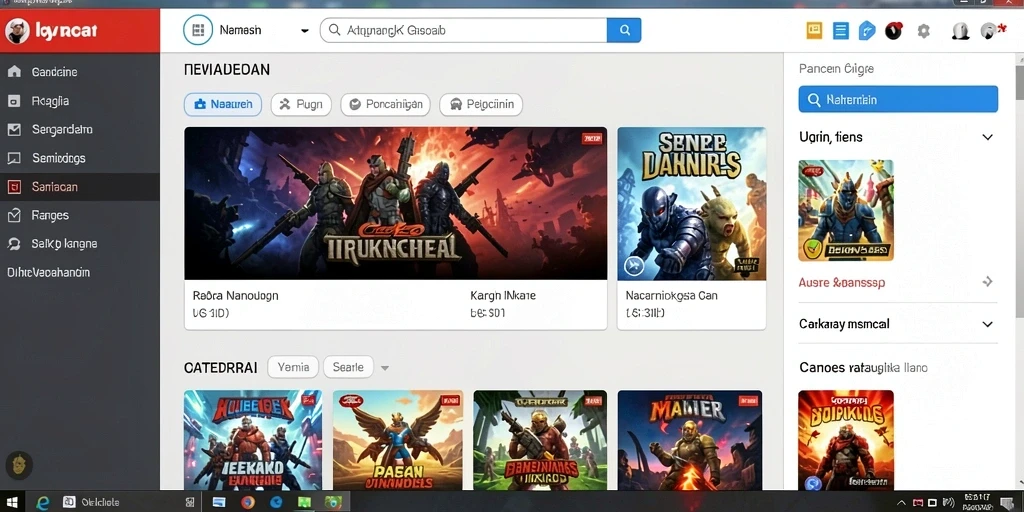Open the Ausre &banssap link

pyautogui.click(x=842, y=283)
